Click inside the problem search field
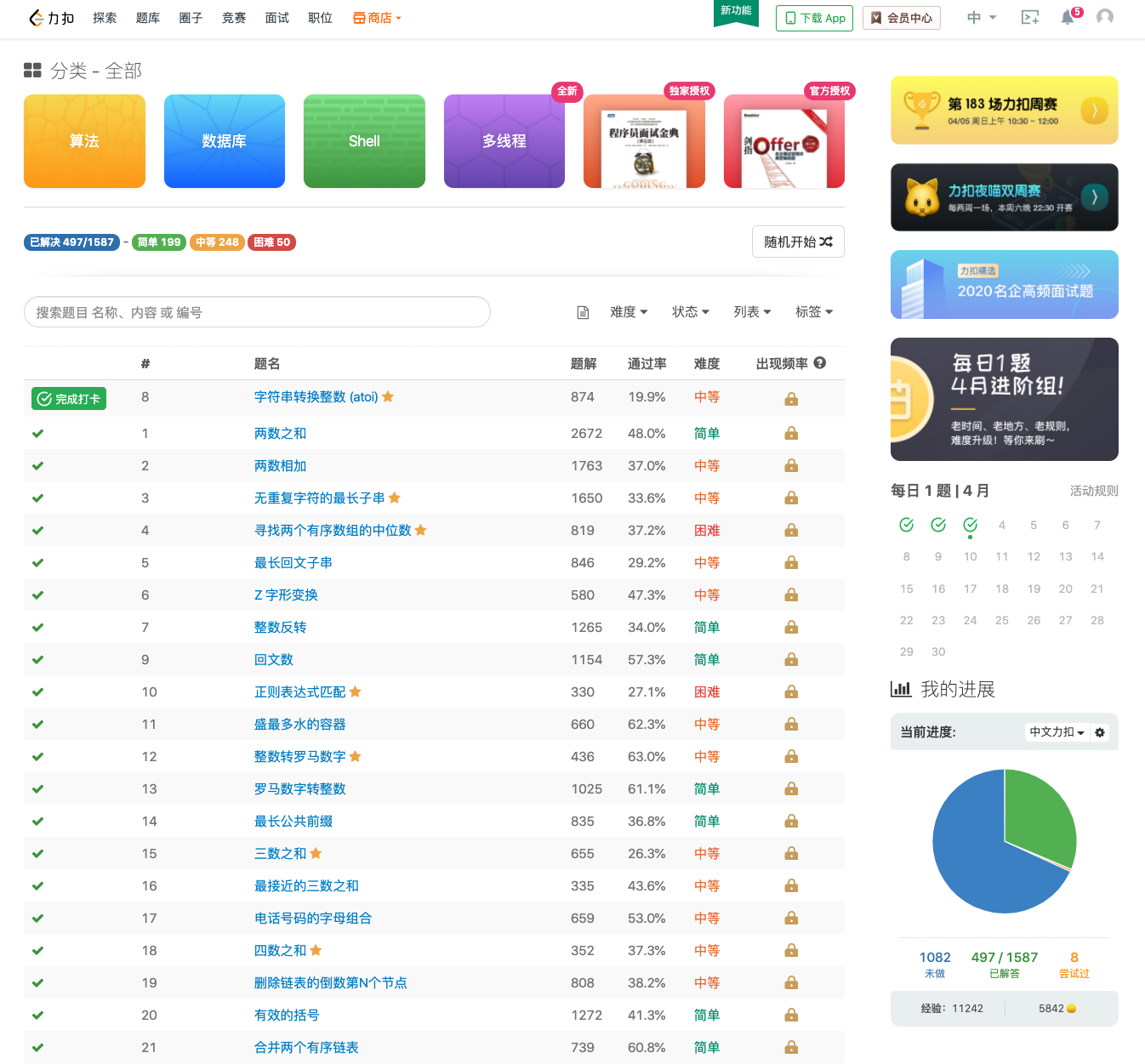1145x1064 pixels. [257, 312]
